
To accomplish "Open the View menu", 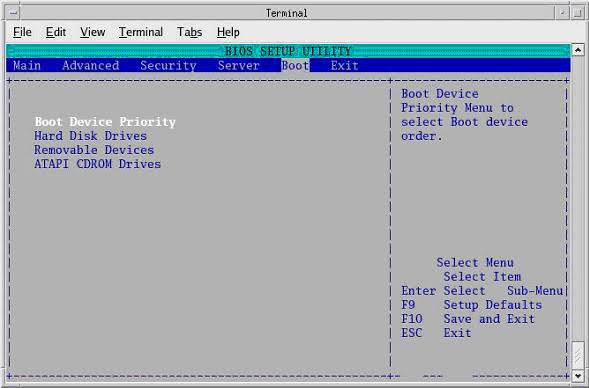I will coord(92,32).
